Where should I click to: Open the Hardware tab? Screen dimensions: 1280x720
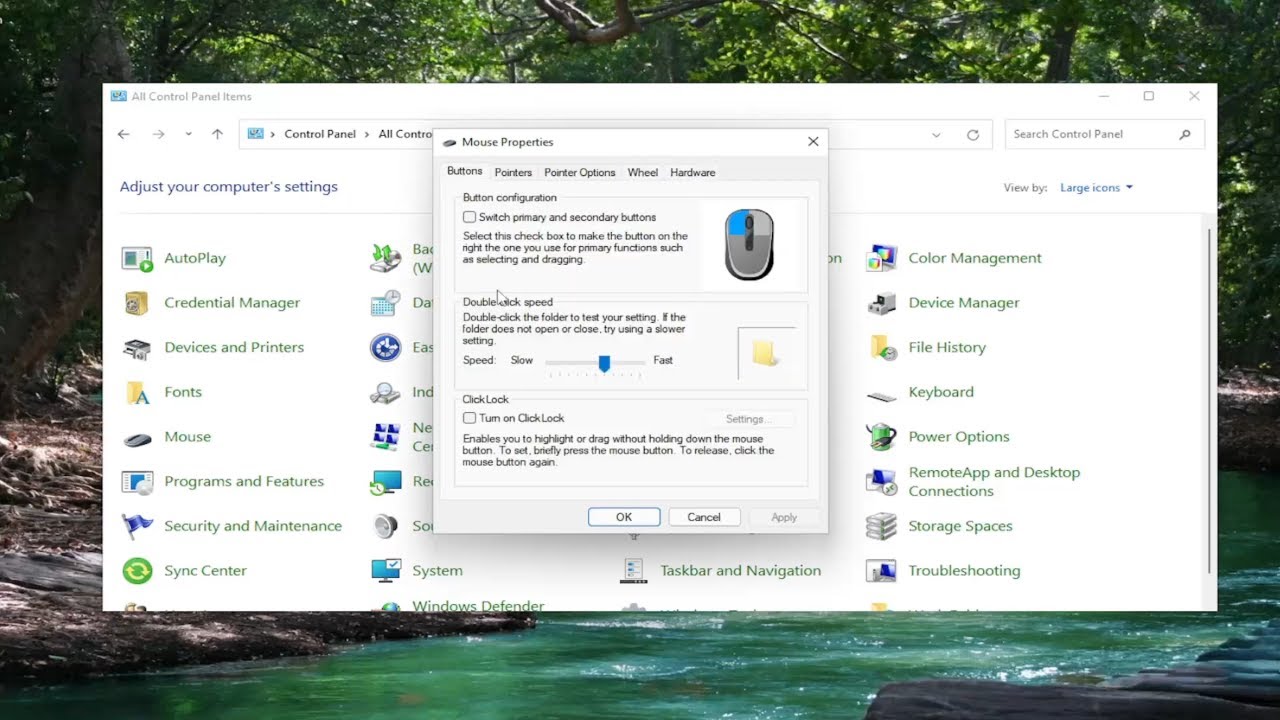[x=693, y=173]
